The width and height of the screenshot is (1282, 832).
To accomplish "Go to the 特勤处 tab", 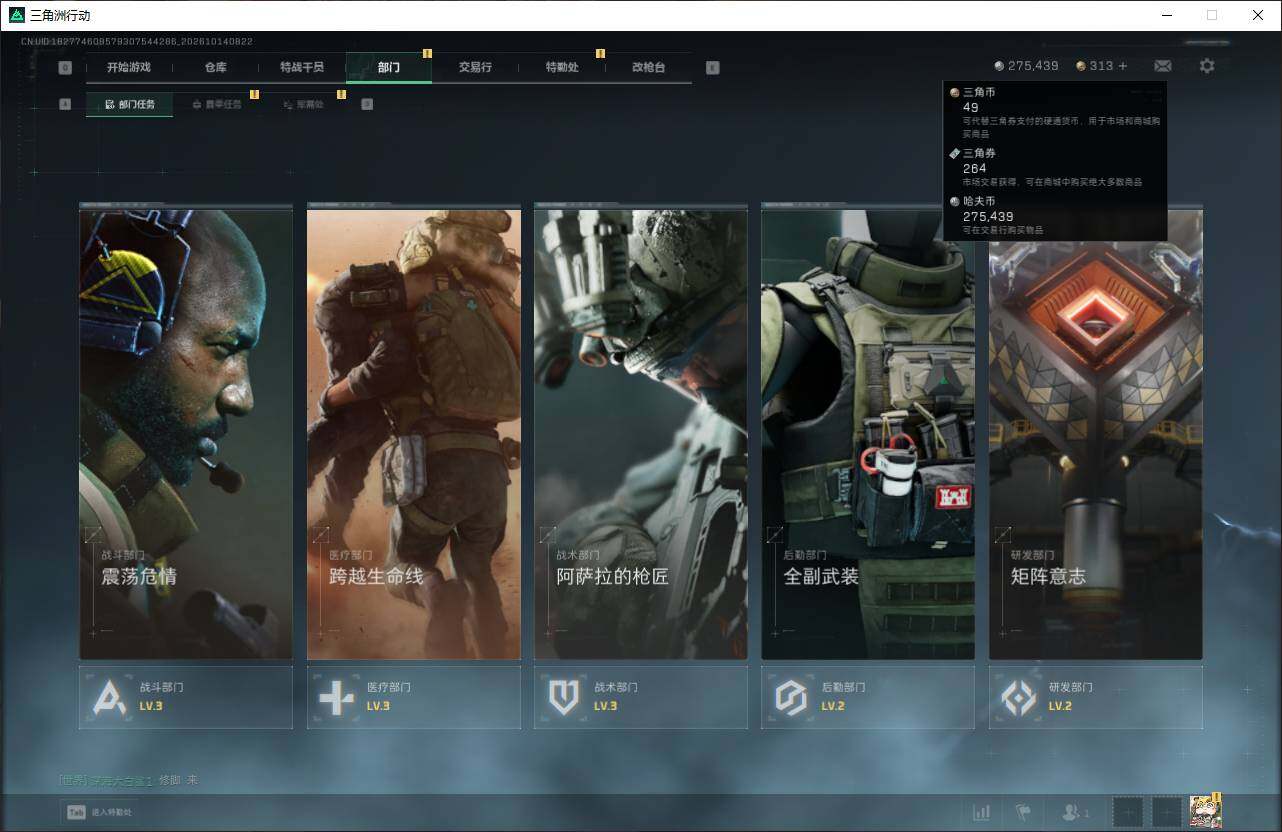I will (562, 67).
